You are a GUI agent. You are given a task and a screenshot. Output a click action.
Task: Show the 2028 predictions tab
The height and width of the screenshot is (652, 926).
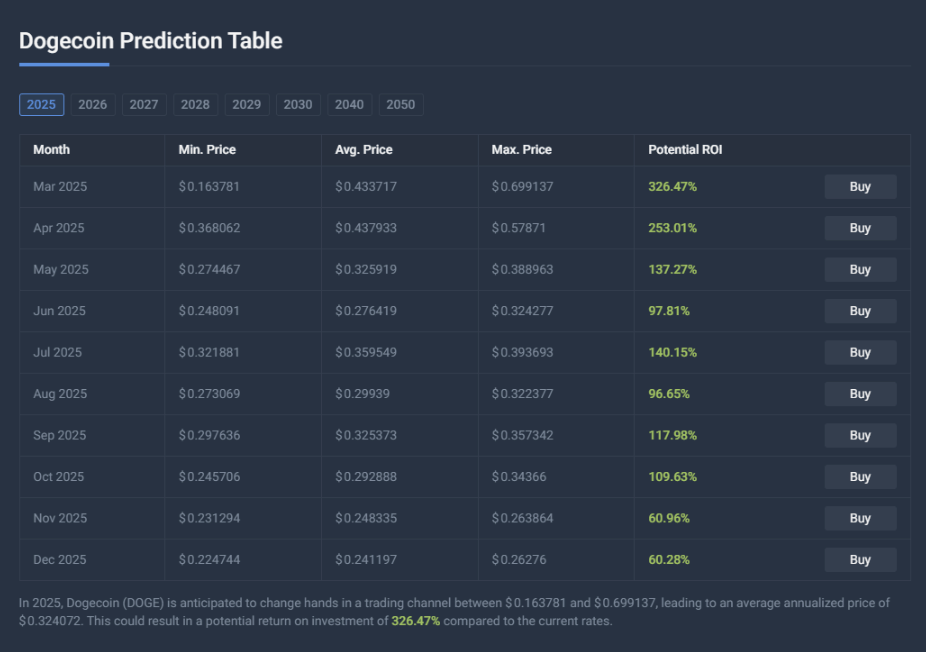click(x=195, y=104)
